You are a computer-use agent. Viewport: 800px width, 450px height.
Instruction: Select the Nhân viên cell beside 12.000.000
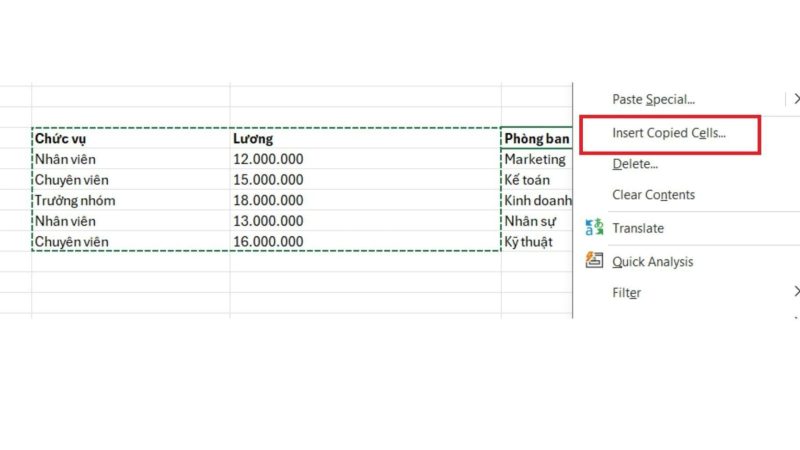pyautogui.click(x=131, y=159)
